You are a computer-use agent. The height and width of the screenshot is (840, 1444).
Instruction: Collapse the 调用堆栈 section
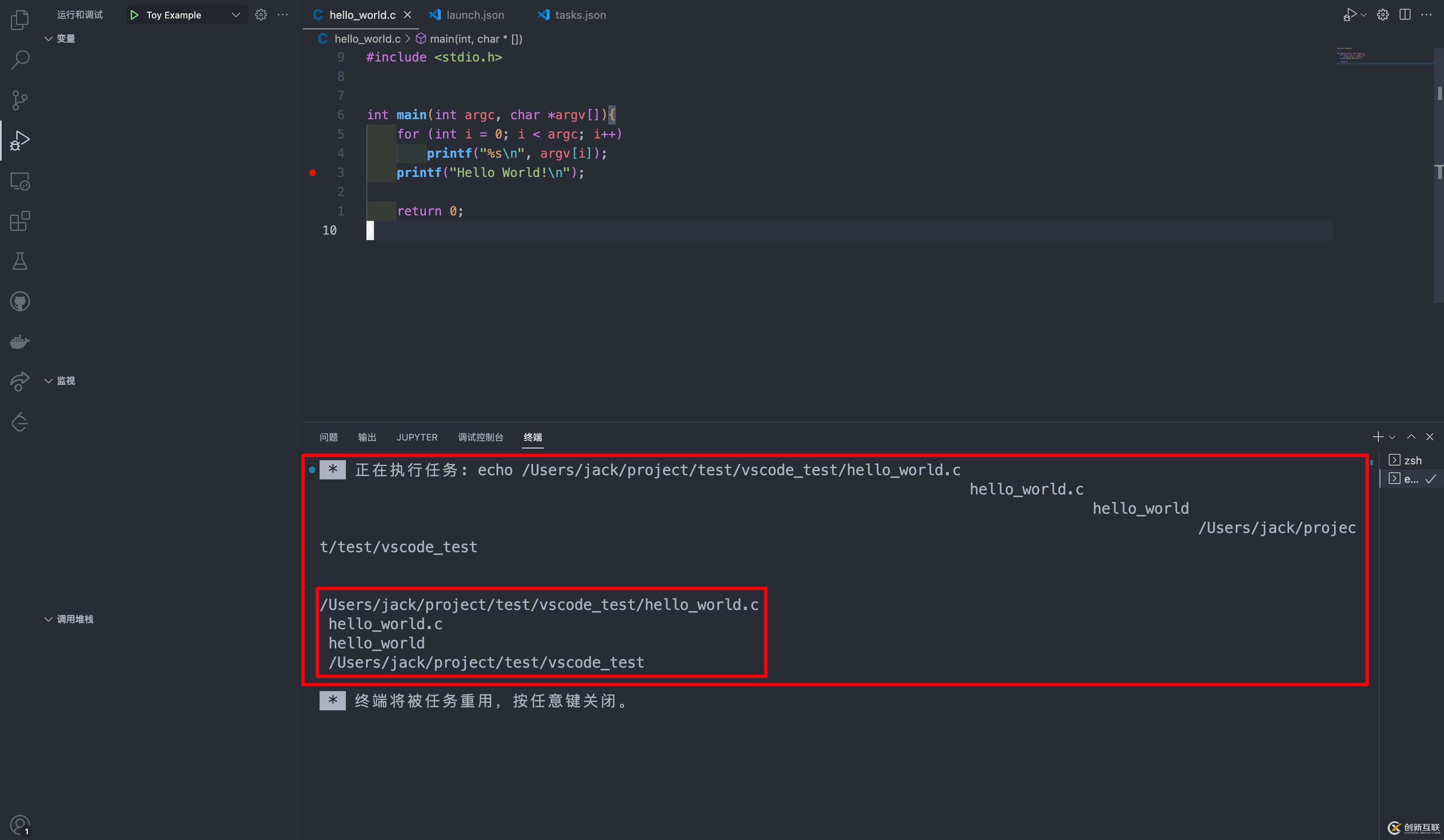point(69,619)
